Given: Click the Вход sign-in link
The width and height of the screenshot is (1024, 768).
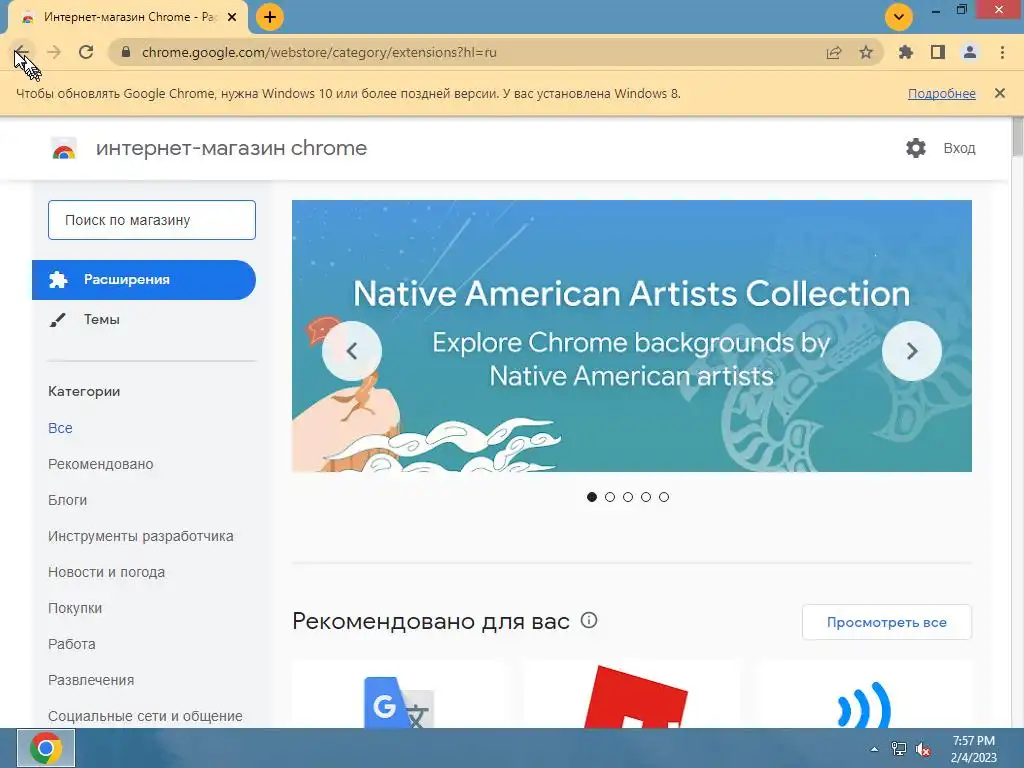Looking at the screenshot, I should 959,148.
